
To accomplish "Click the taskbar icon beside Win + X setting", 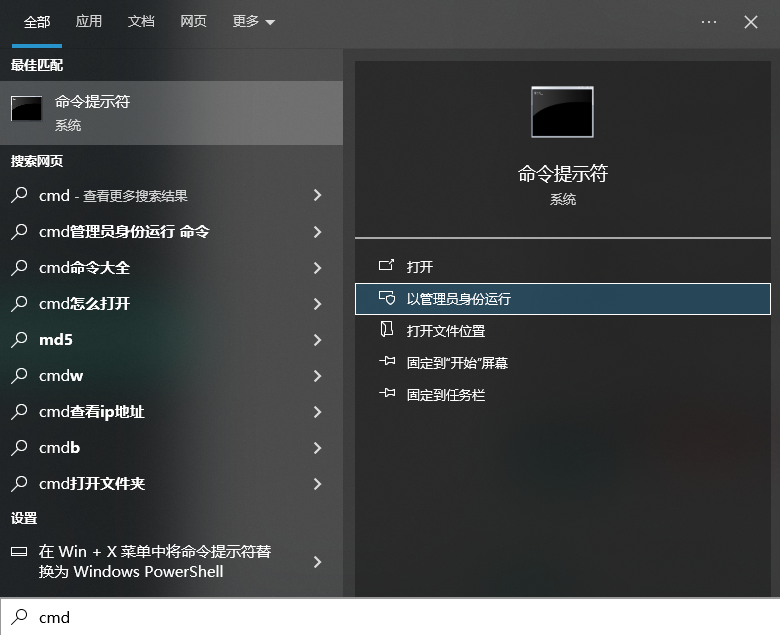I will click(x=19, y=551).
